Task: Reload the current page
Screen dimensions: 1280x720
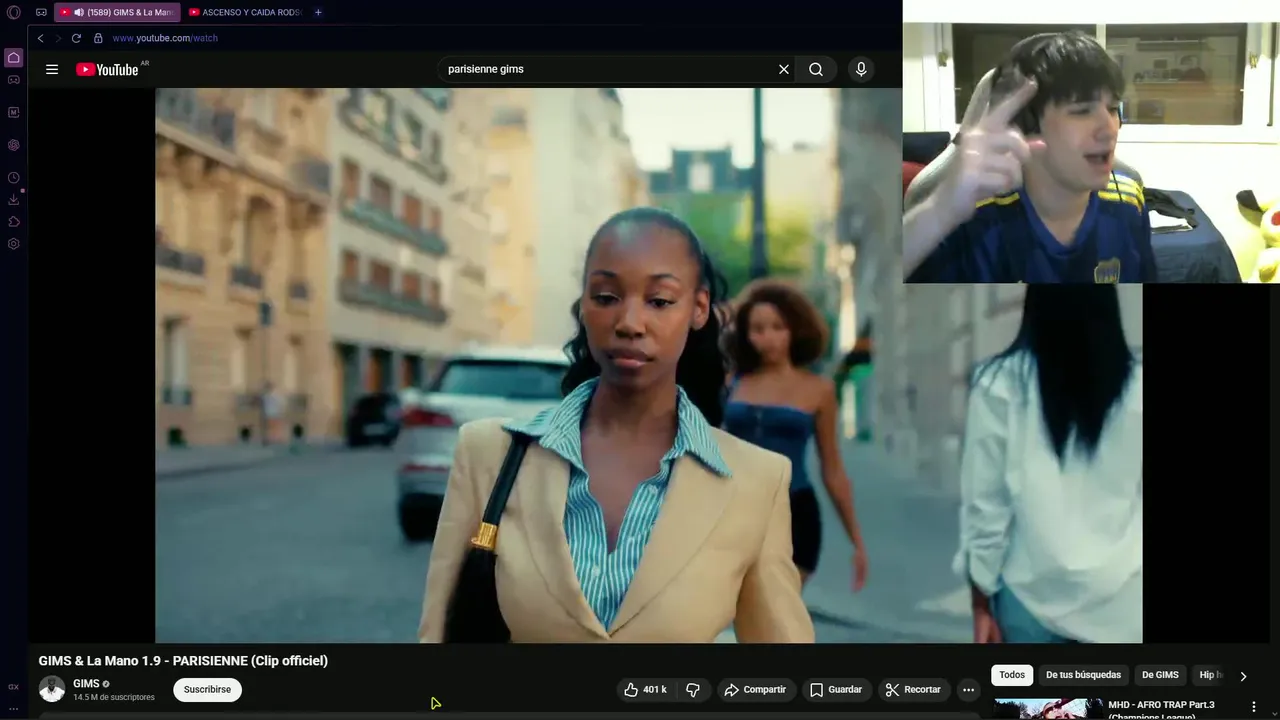Action: click(x=76, y=38)
